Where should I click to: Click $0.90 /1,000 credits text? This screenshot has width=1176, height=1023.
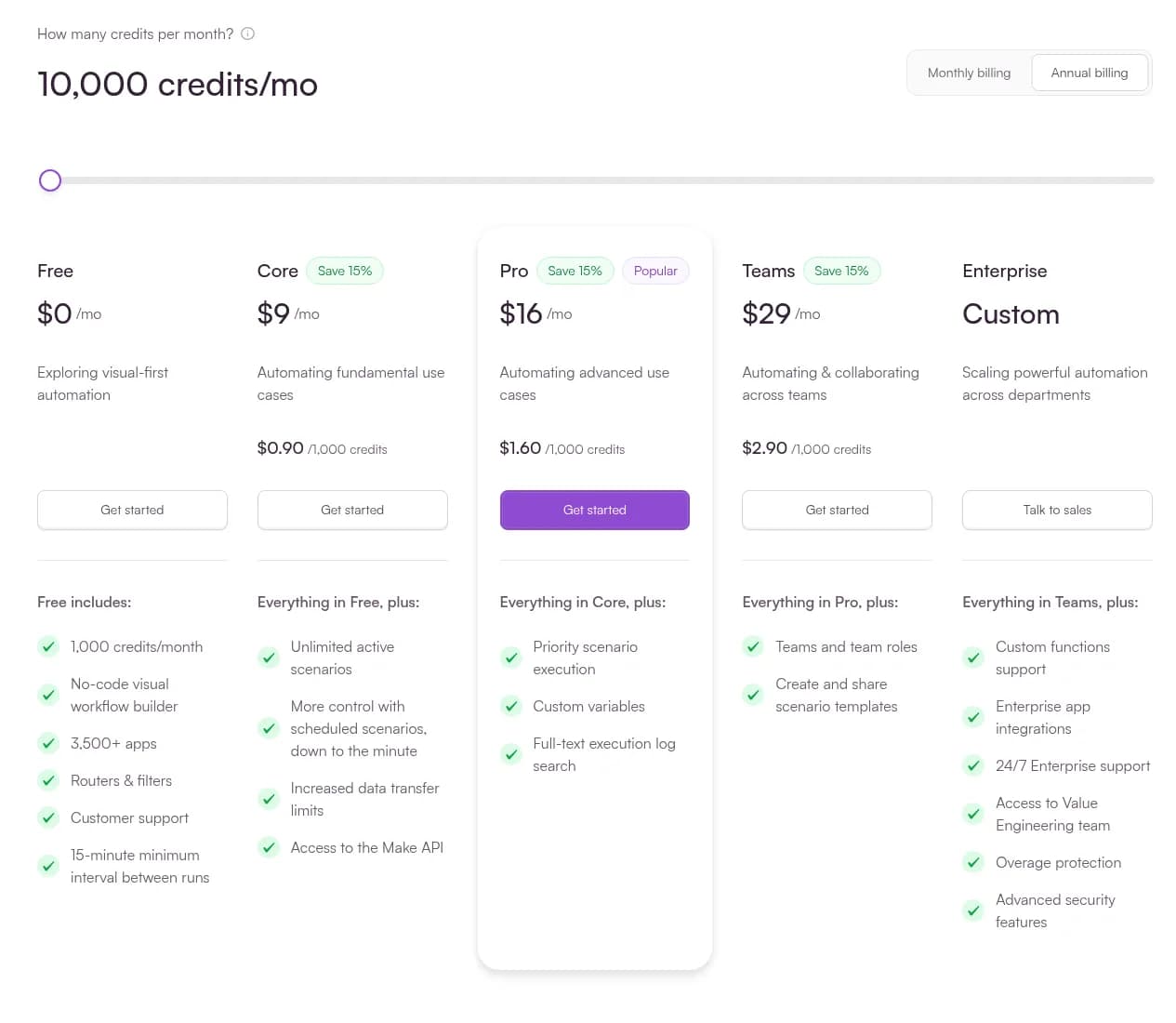point(323,448)
